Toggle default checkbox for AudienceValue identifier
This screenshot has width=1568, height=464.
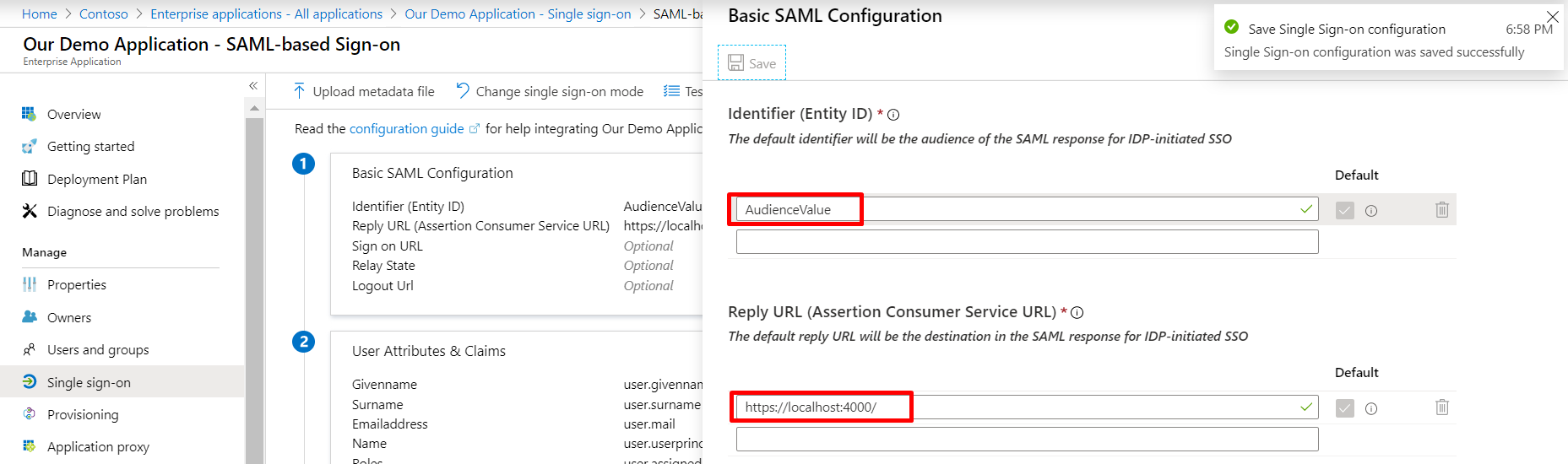pos(1344,210)
